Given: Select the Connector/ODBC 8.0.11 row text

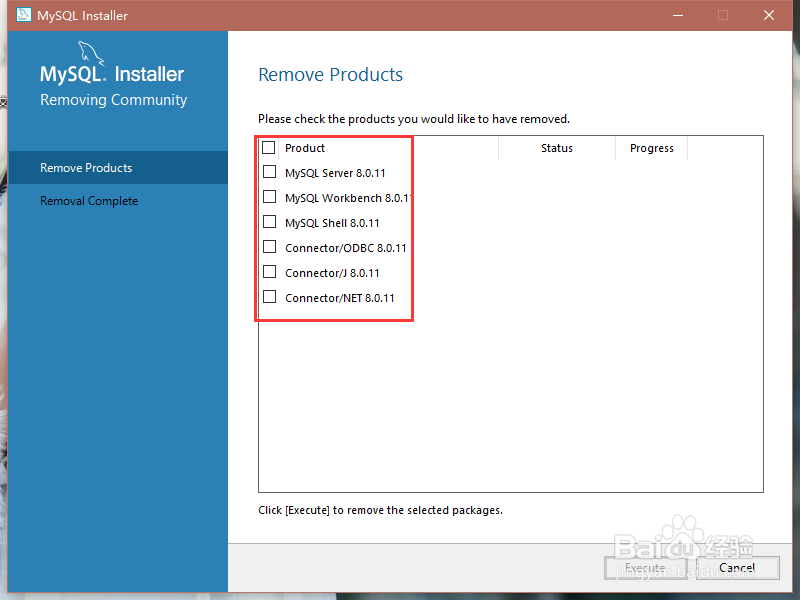Looking at the screenshot, I should coord(345,248).
